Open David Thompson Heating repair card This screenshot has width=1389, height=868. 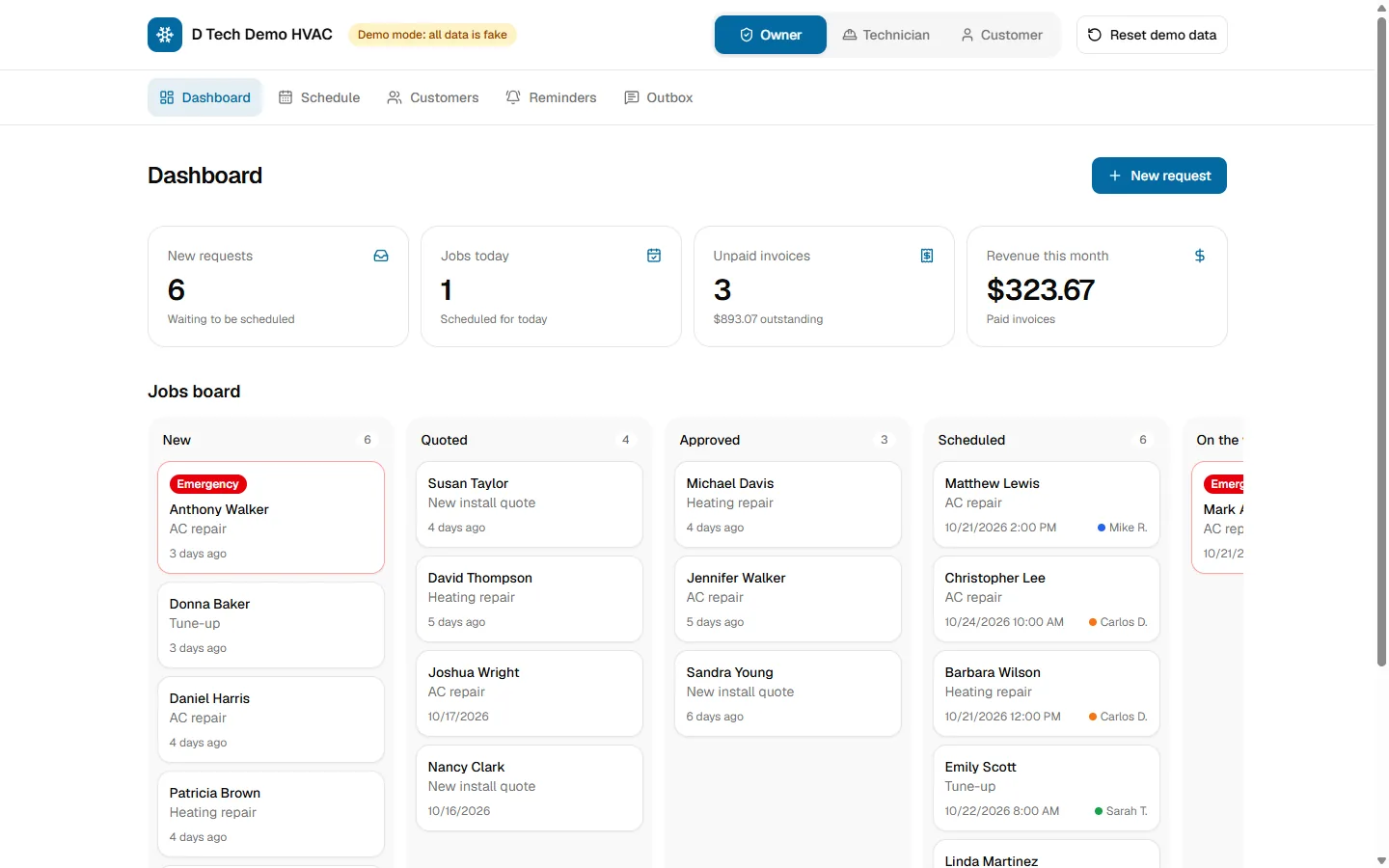(530, 599)
